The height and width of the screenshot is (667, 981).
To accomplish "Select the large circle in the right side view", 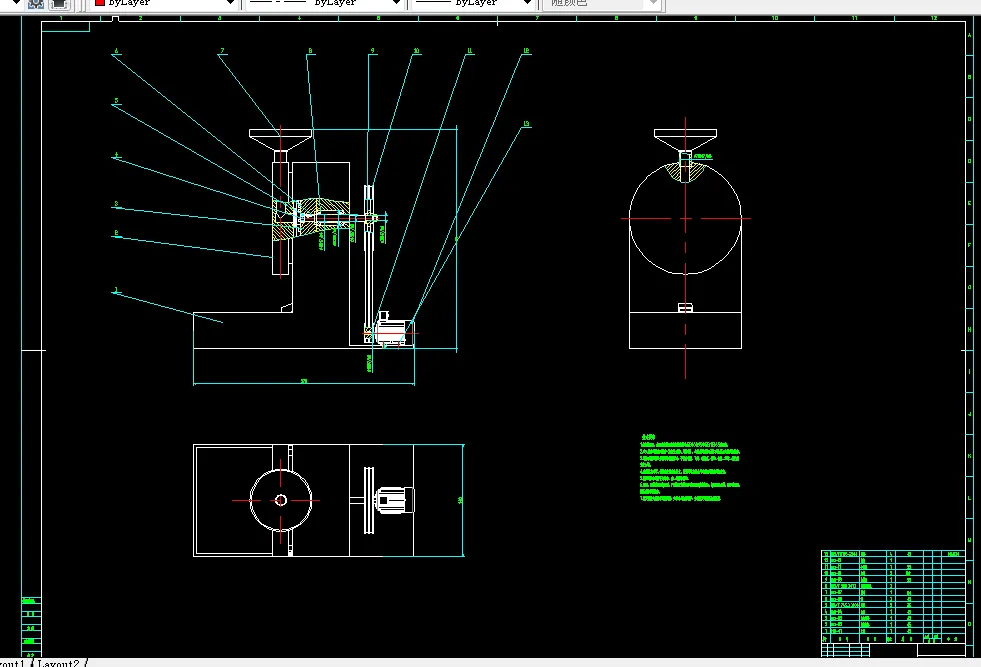I will 685,218.
